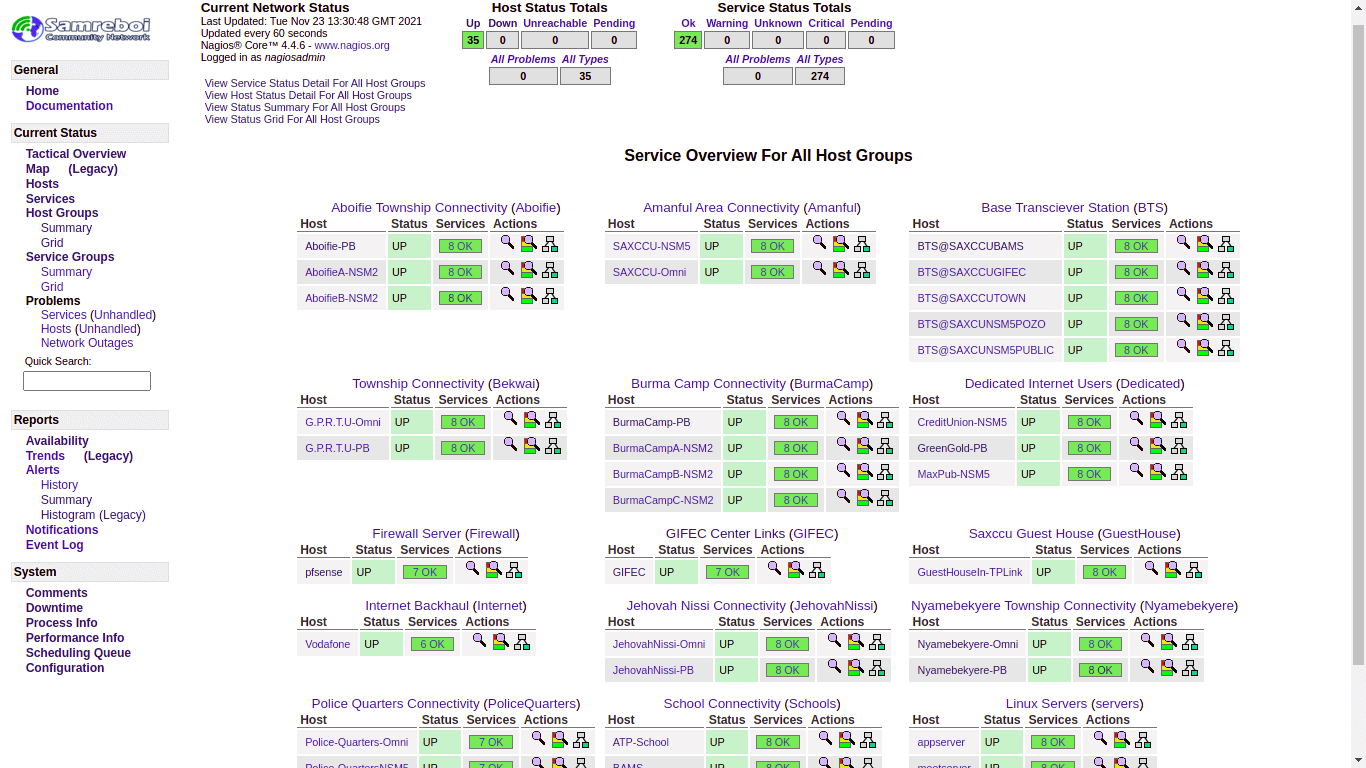Click the magnifier icon for Aboifie-PB host

(507, 243)
